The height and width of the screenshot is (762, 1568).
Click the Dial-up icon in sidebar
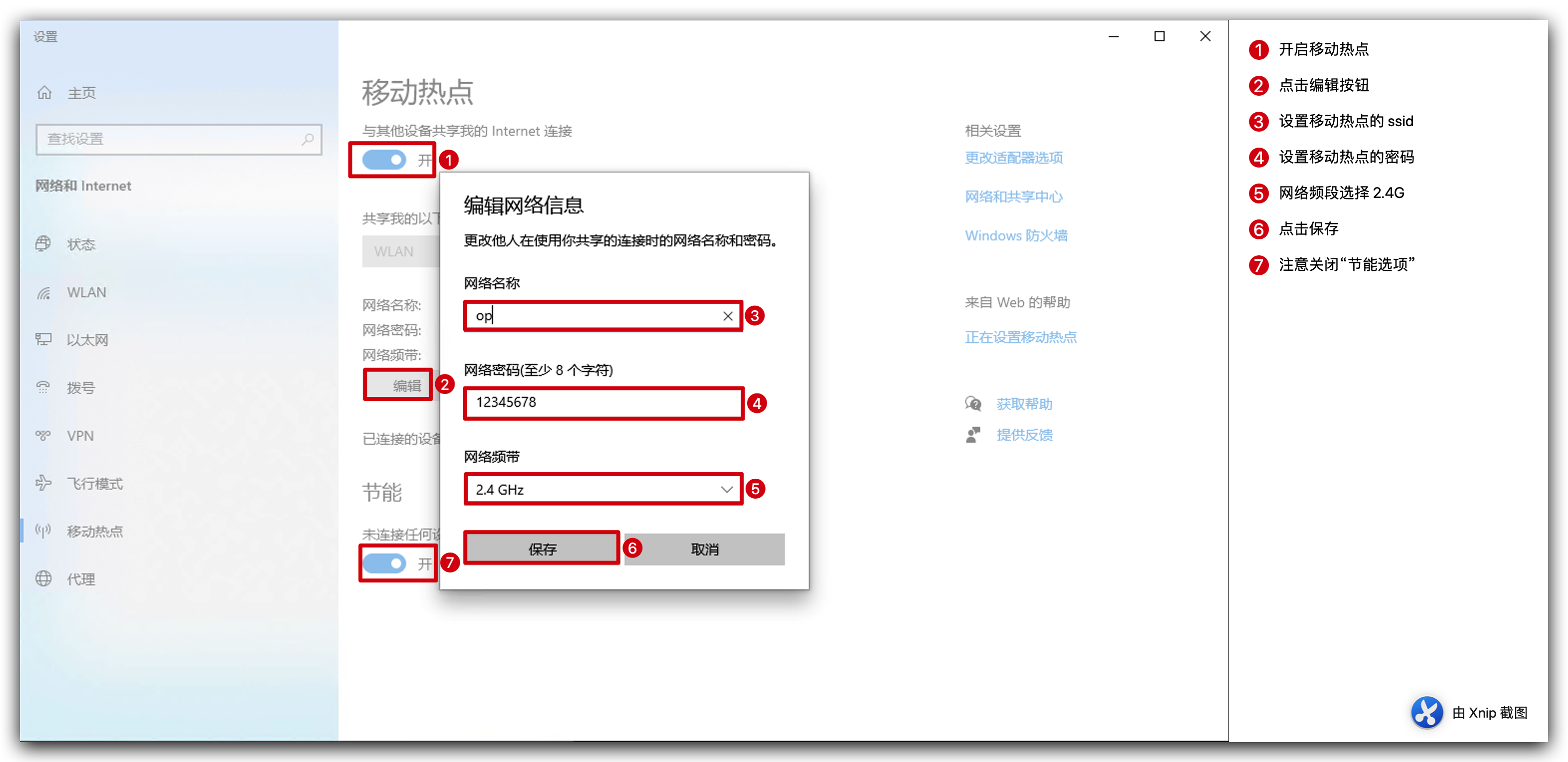pos(43,387)
